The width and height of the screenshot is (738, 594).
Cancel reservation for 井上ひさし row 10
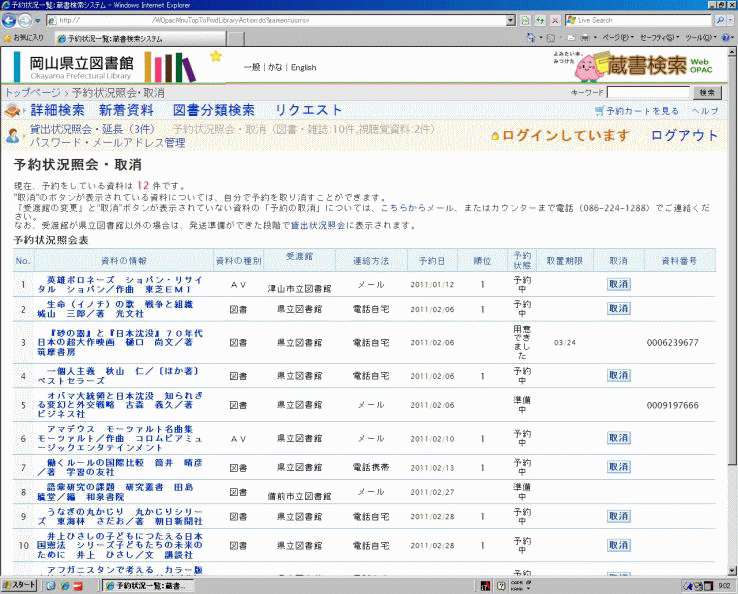pos(618,545)
